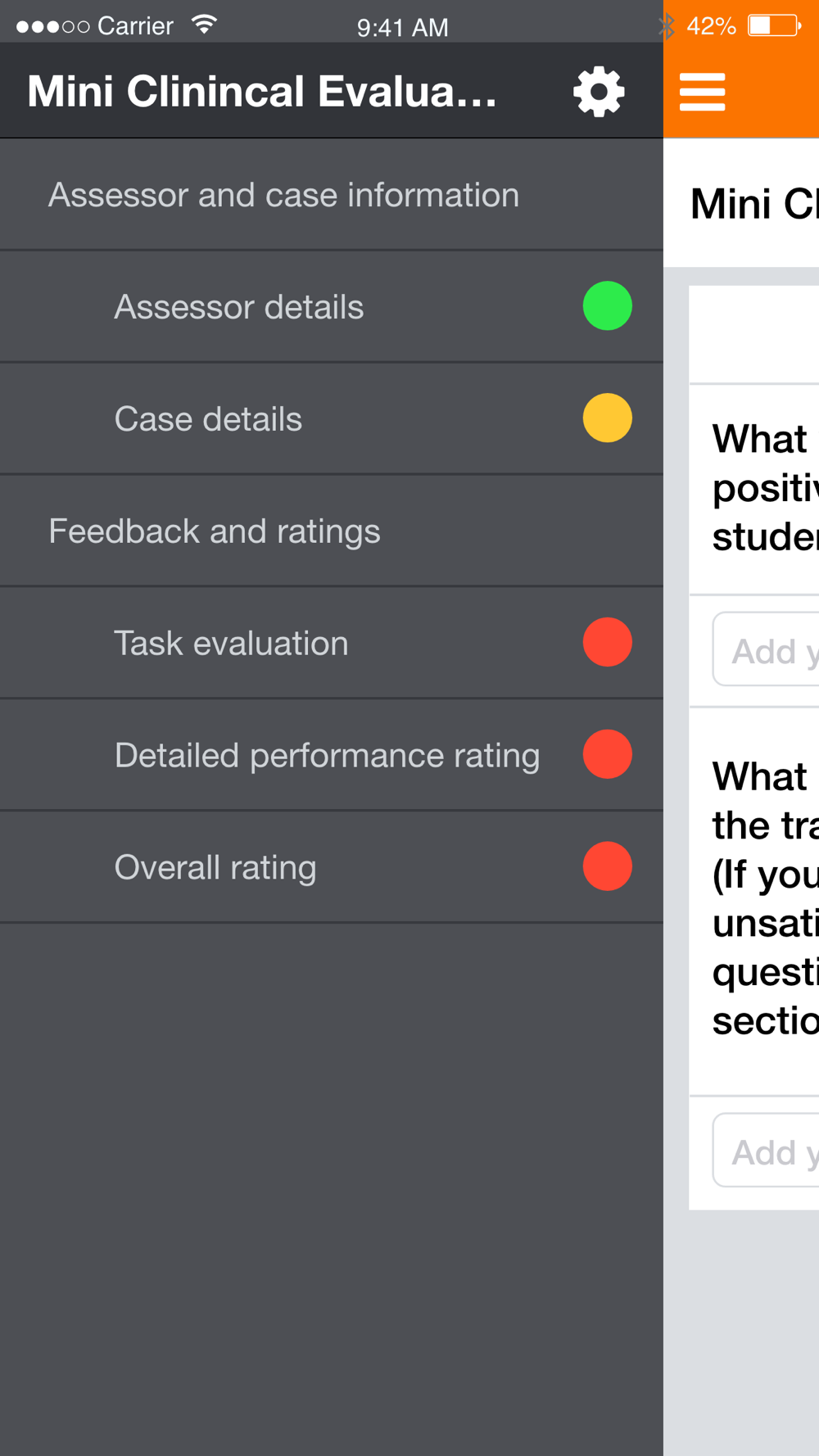Open the Assessor details section
The image size is (819, 1456).
[239, 307]
